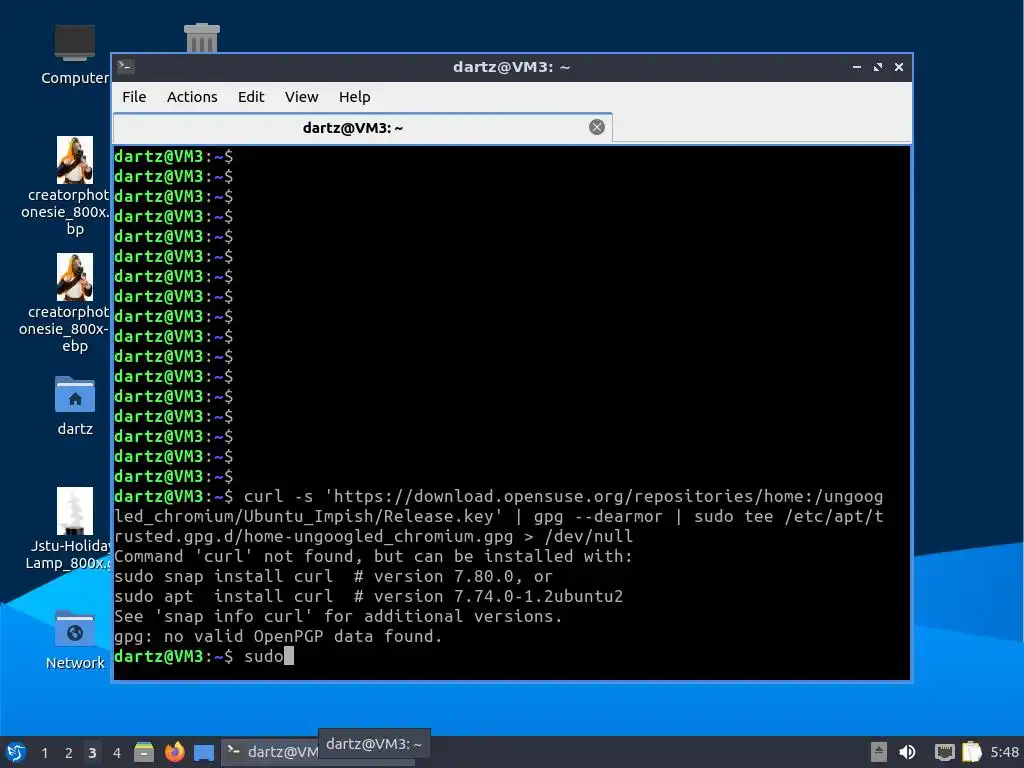Open the clipboard manager tray icon

[x=972, y=752]
